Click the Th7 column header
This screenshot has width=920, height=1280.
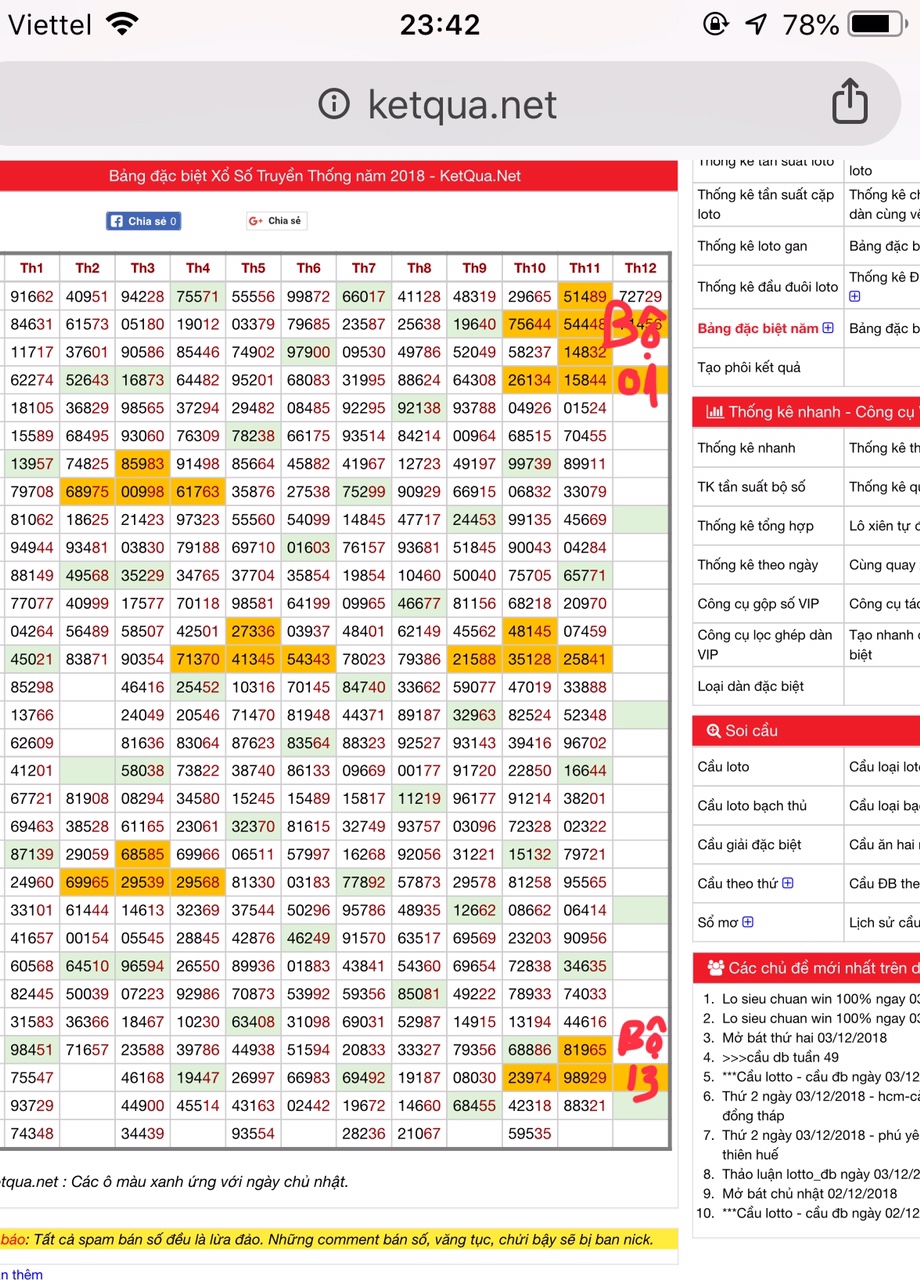click(x=364, y=268)
